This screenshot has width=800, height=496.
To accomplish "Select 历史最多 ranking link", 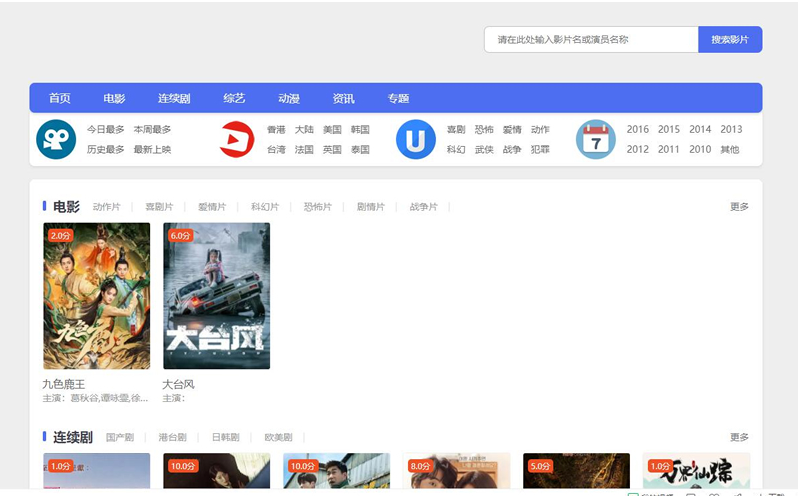I will [106, 150].
